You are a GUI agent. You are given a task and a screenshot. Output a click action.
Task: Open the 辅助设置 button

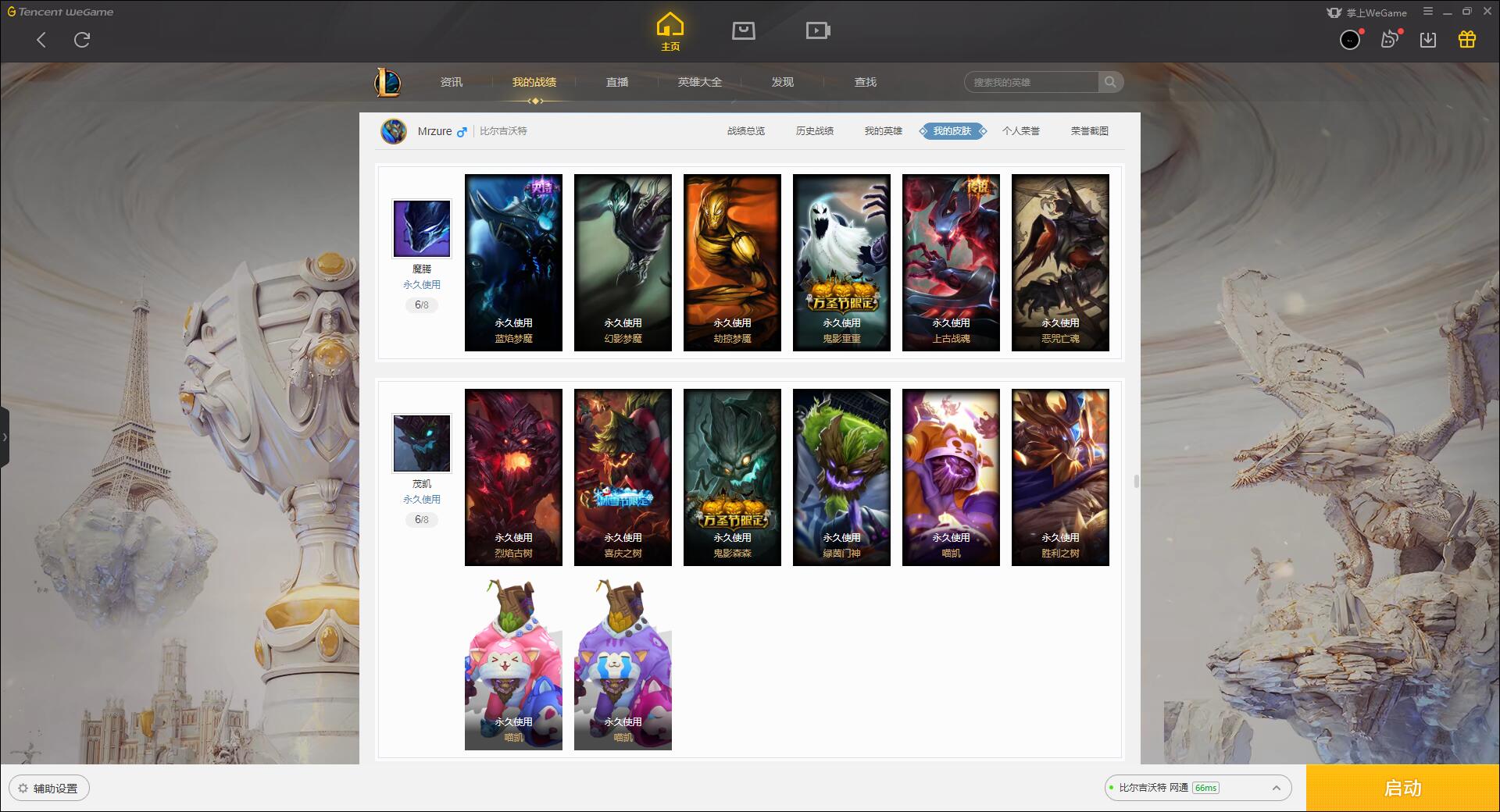[49, 789]
